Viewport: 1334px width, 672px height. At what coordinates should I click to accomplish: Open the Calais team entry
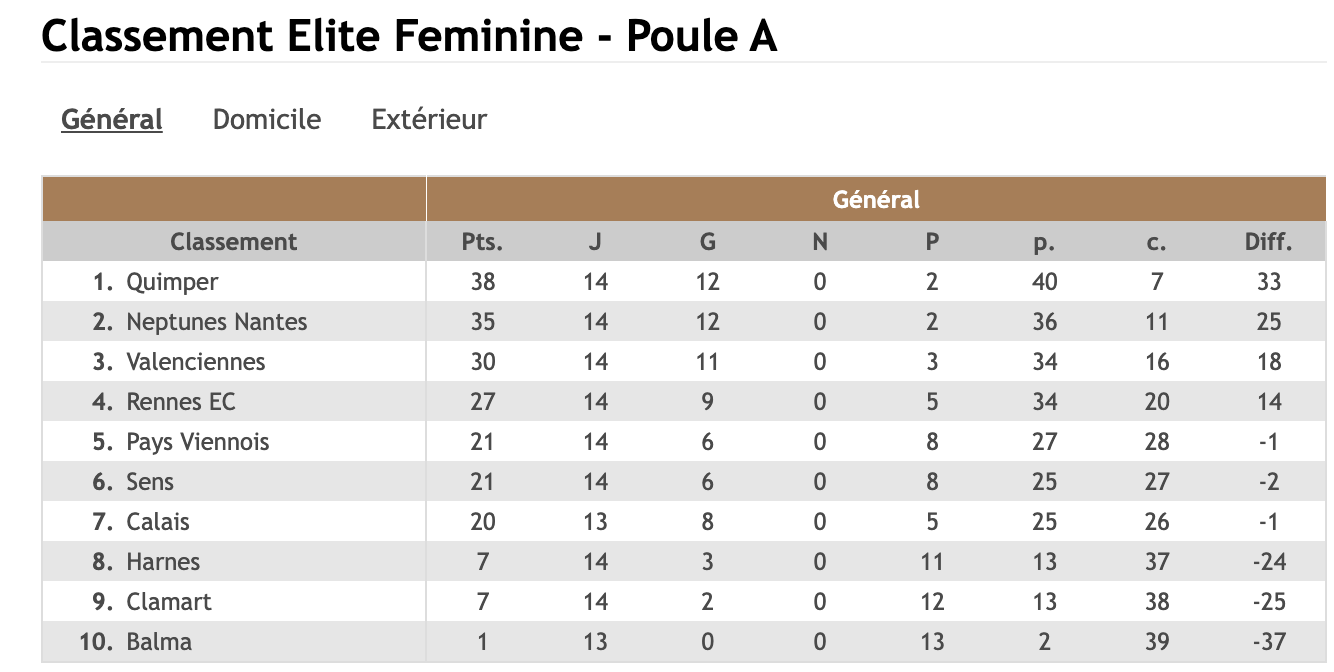click(x=157, y=522)
